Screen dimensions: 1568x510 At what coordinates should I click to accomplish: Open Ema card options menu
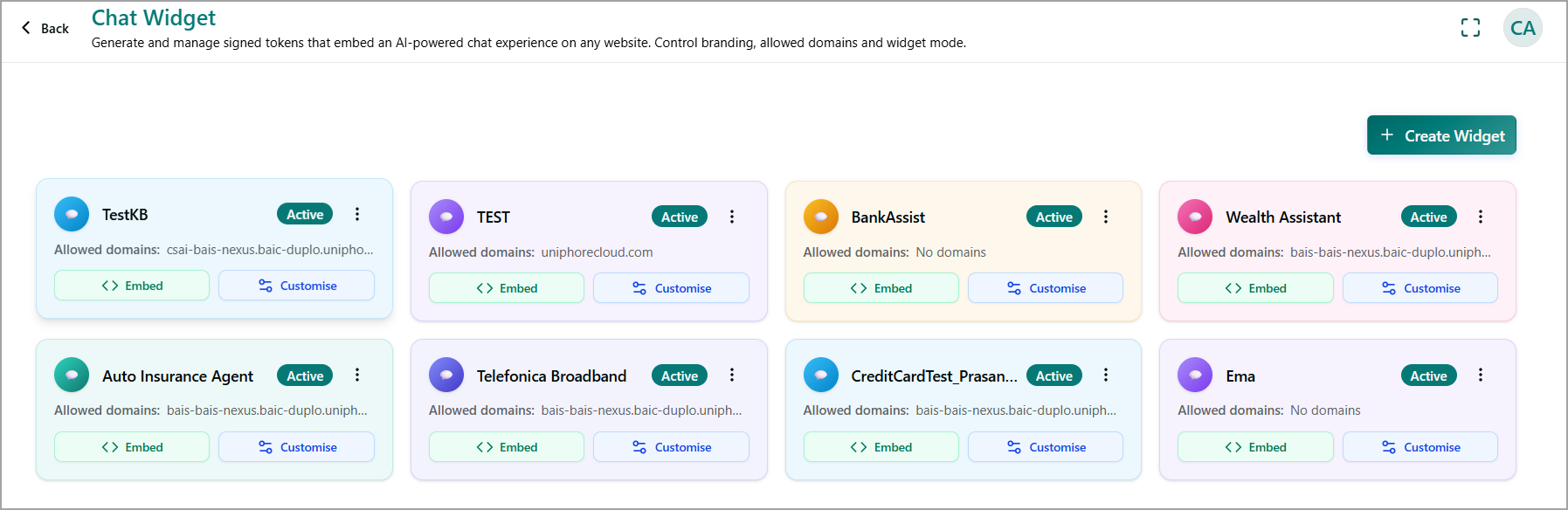1481,375
